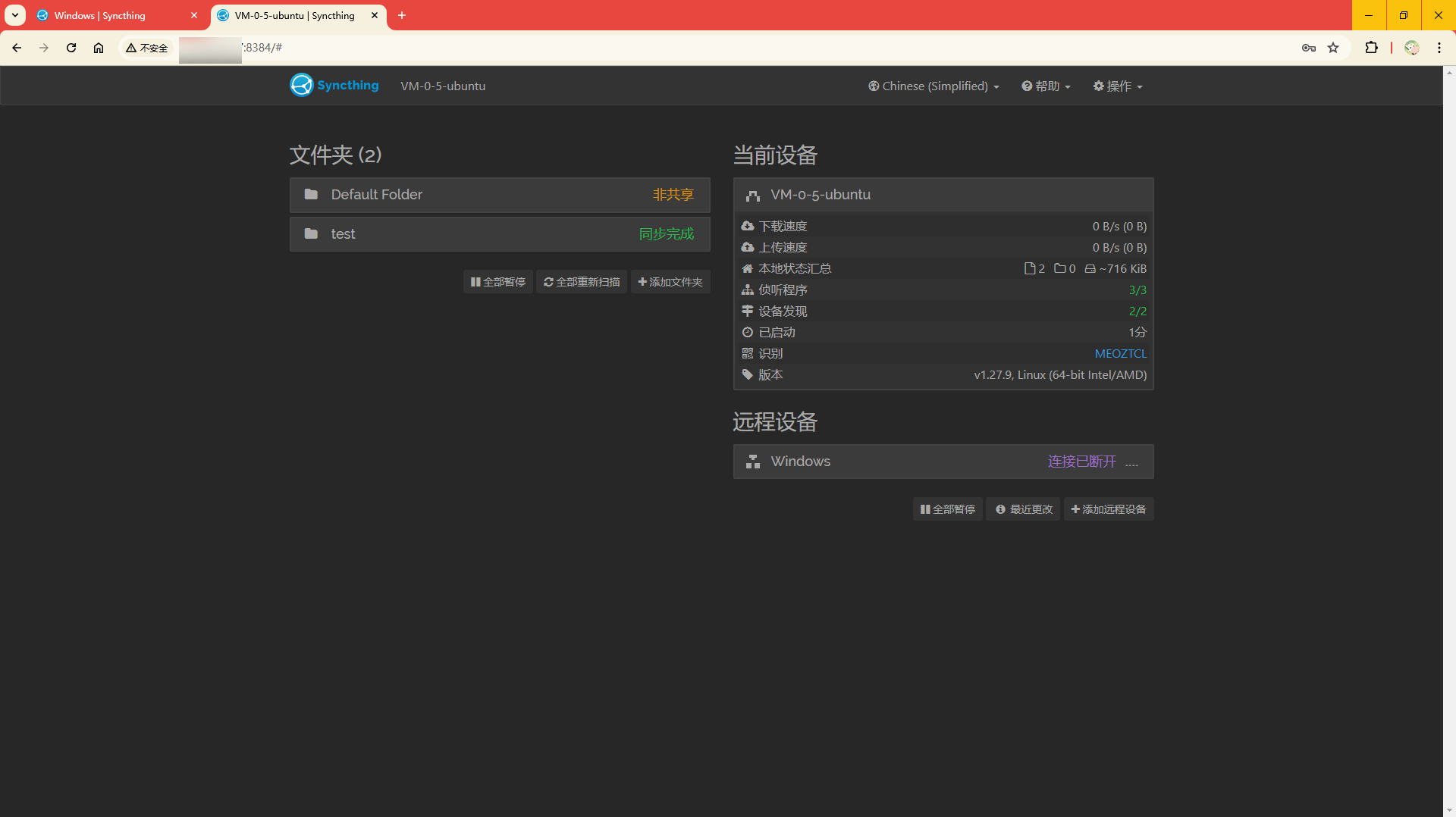Click the upload speed cloud icon
This screenshot has height=817, width=1456.
click(748, 247)
